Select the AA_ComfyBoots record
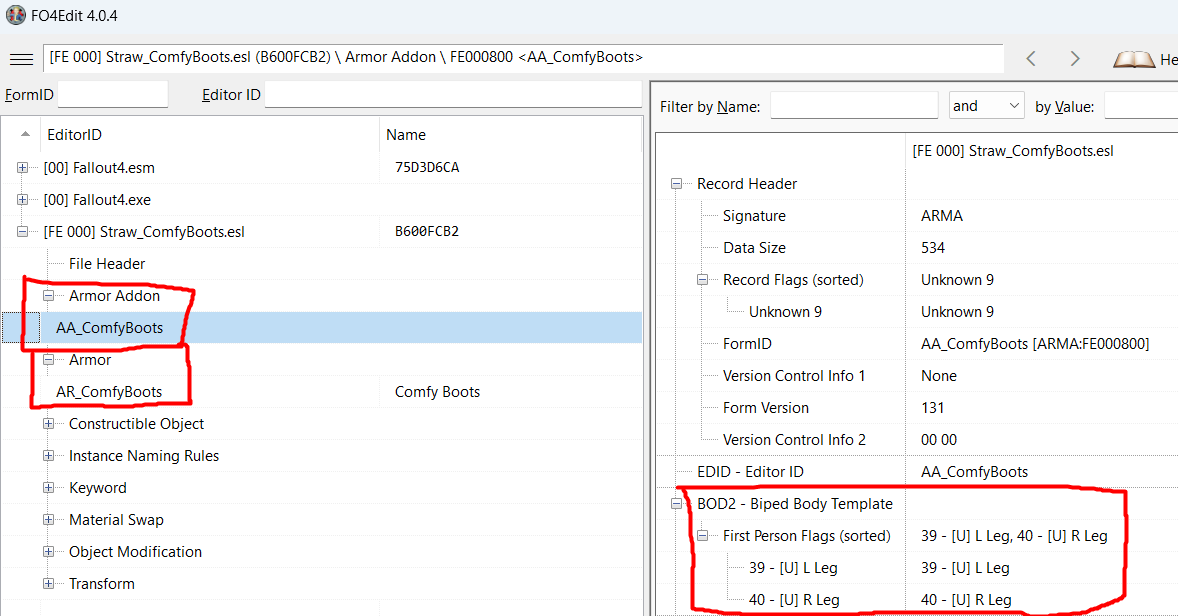Screen dimensions: 1178x616 pyautogui.click(x=109, y=328)
